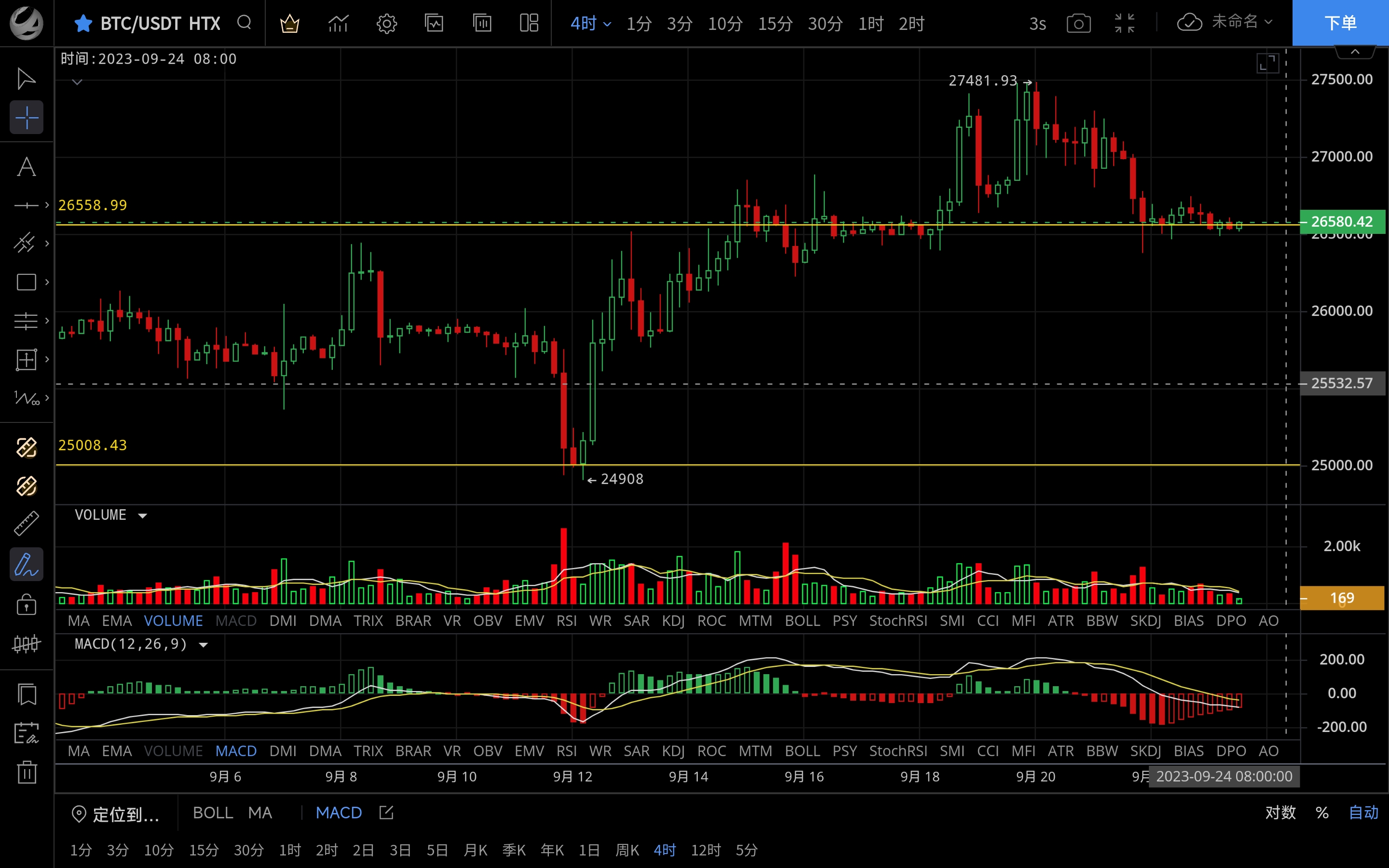Click the 26580.42 current price tag
Viewport: 1389px width, 868px height.
1342,222
